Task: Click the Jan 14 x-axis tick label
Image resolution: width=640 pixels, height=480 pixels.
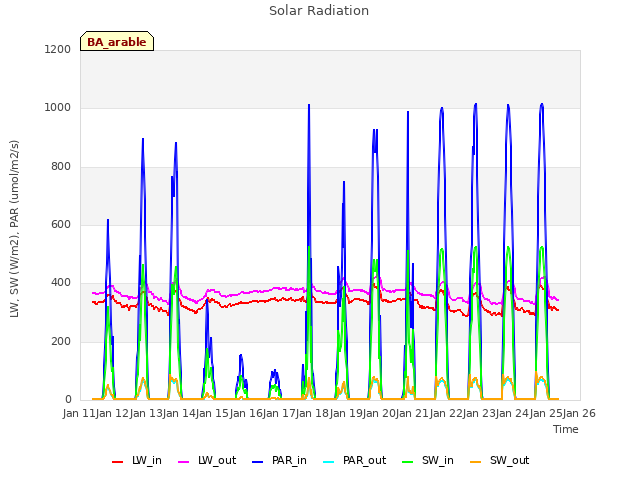Action: 179,413
